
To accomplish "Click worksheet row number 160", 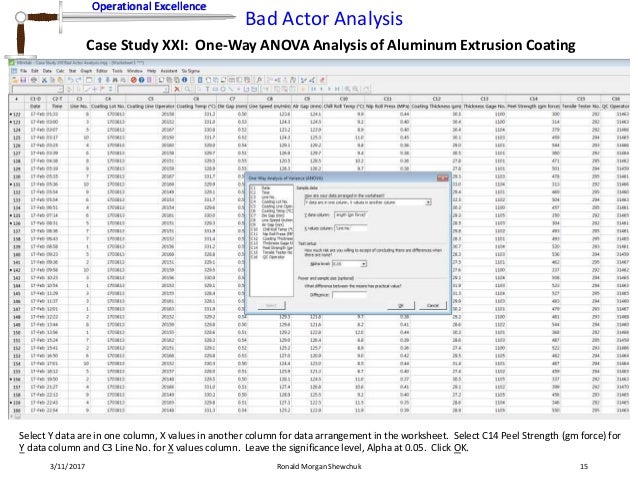I will (x=17, y=410).
